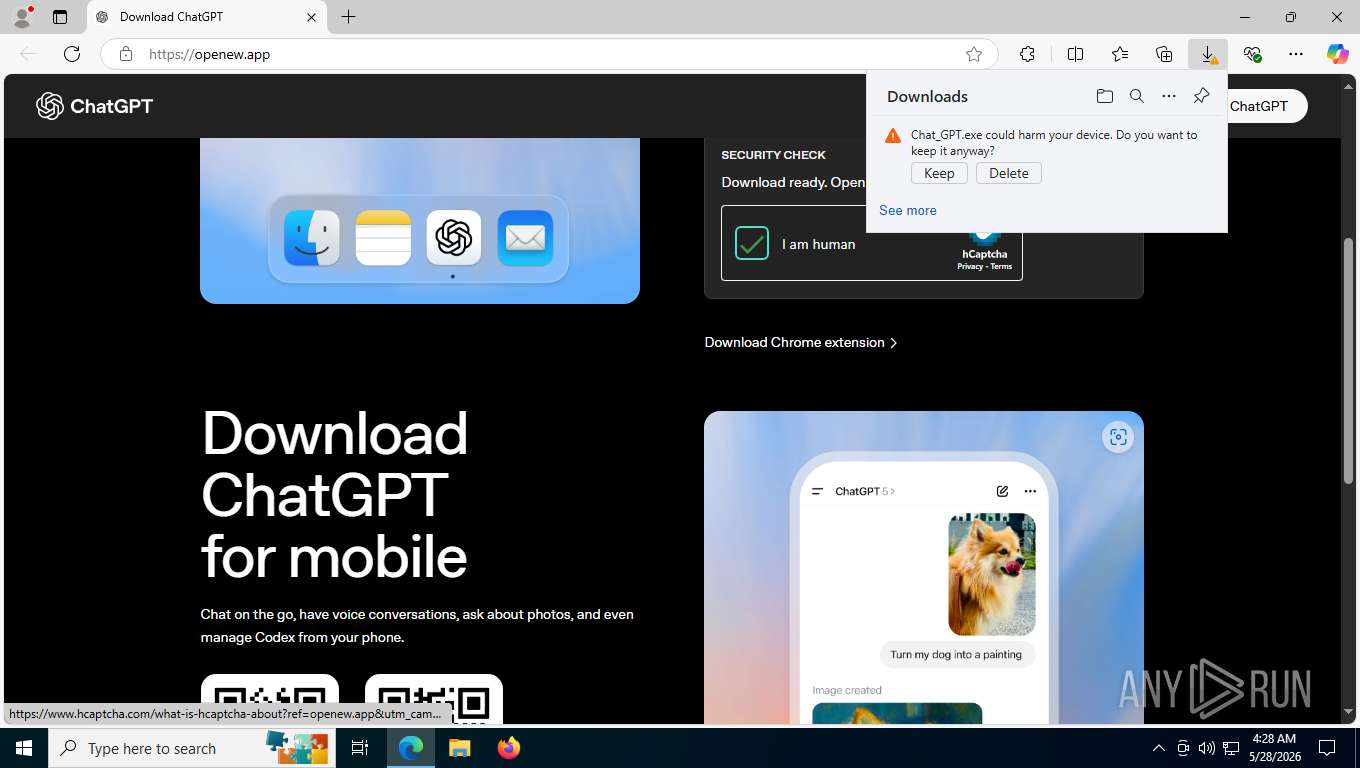This screenshot has height=768, width=1360.
Task: Click the Download ChatGPT for mobile heading
Action: [x=334, y=494]
